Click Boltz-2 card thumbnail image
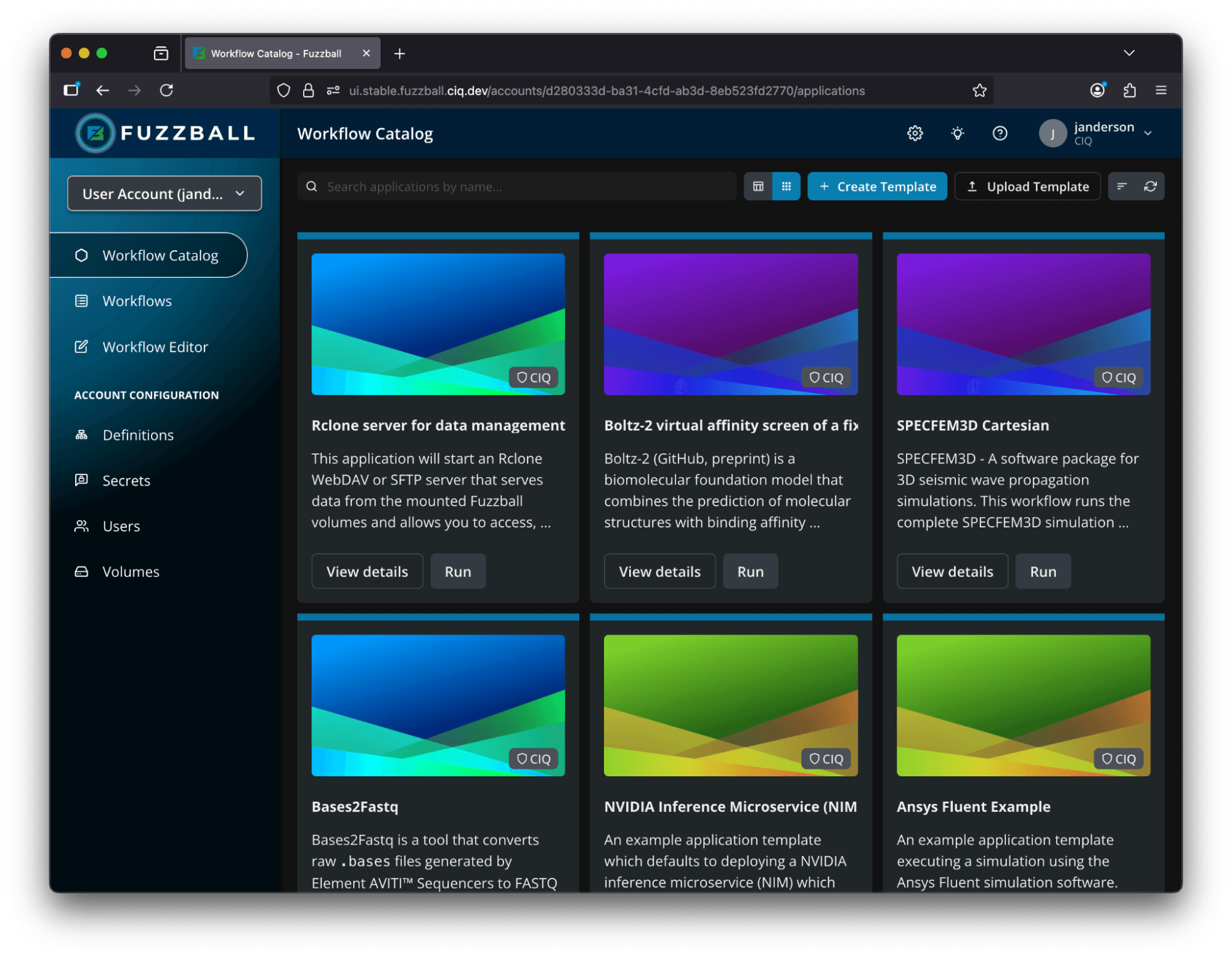The image size is (1232, 958). (731, 324)
